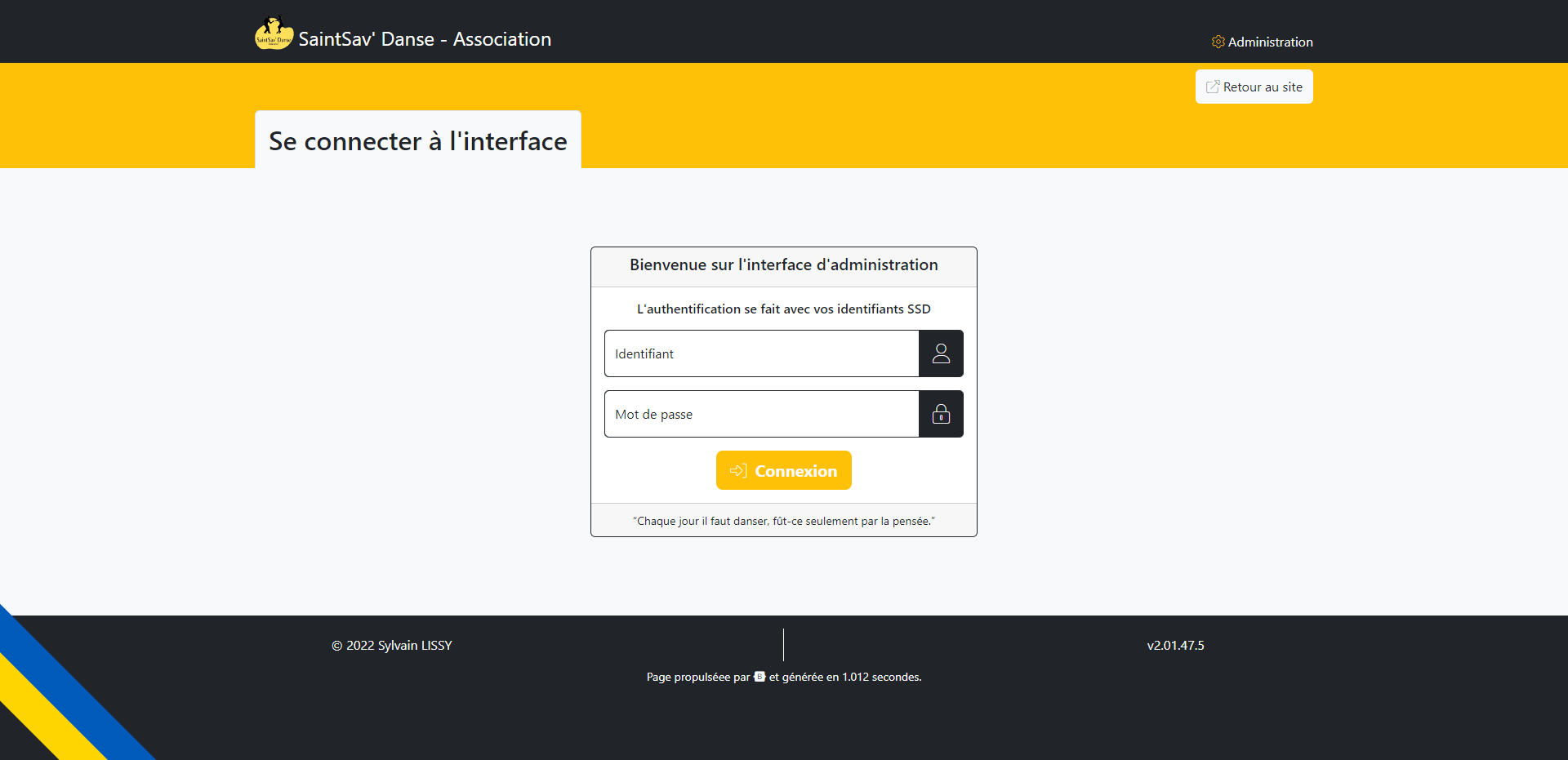Click the © 2022 Sylvain LISSY credit
The image size is (1568, 760).
click(391, 645)
